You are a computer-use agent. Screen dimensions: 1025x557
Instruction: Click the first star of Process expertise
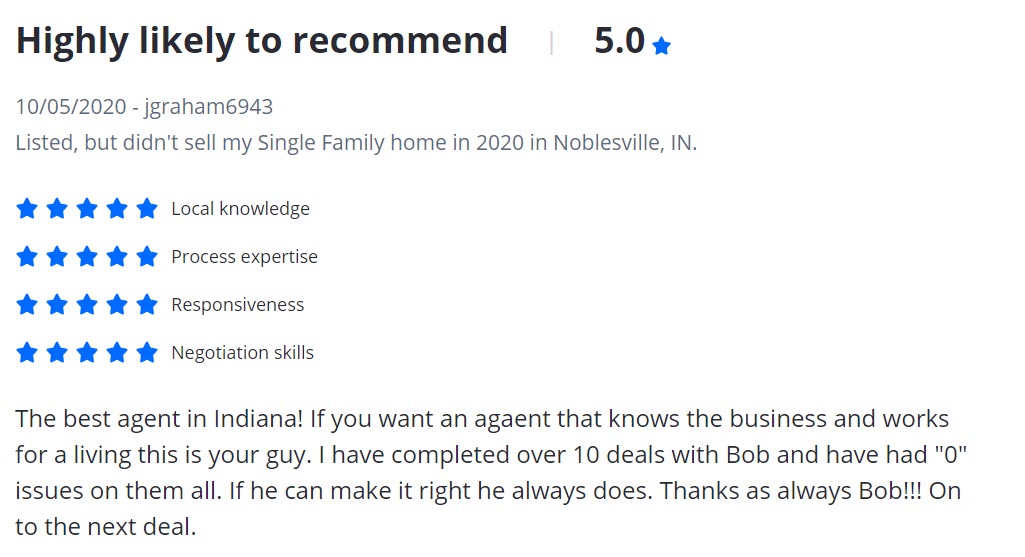tap(27, 256)
